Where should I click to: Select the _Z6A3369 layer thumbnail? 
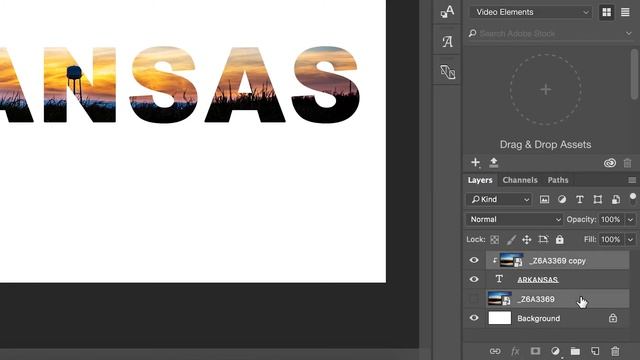(500, 299)
